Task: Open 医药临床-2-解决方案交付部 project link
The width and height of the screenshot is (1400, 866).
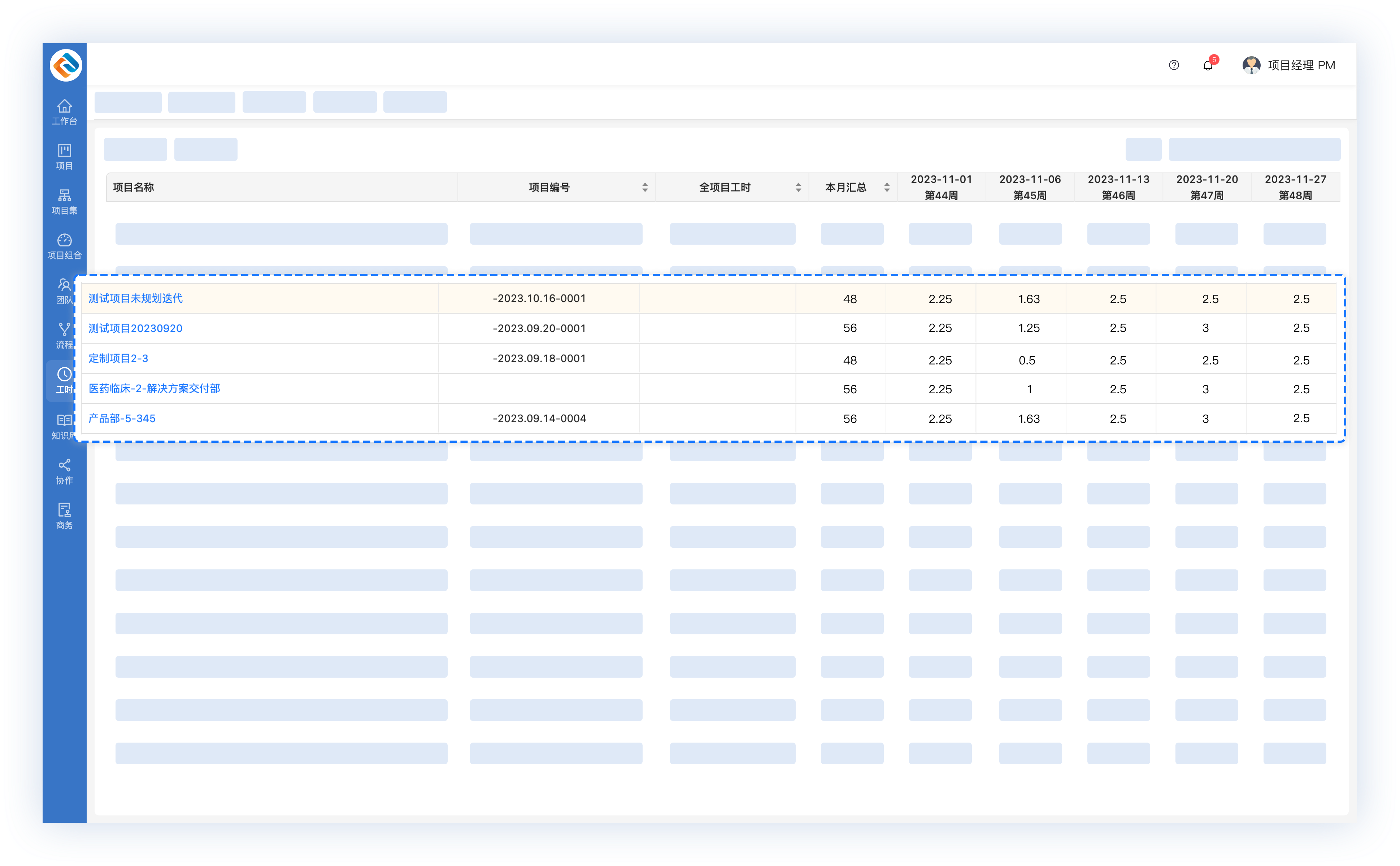Action: point(154,388)
